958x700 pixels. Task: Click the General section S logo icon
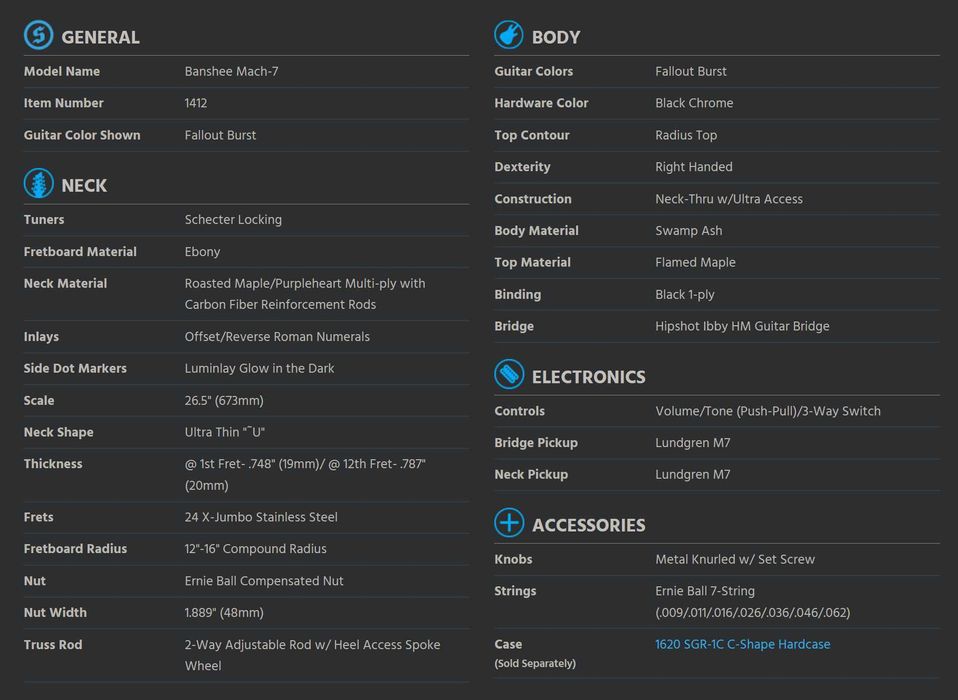38,35
